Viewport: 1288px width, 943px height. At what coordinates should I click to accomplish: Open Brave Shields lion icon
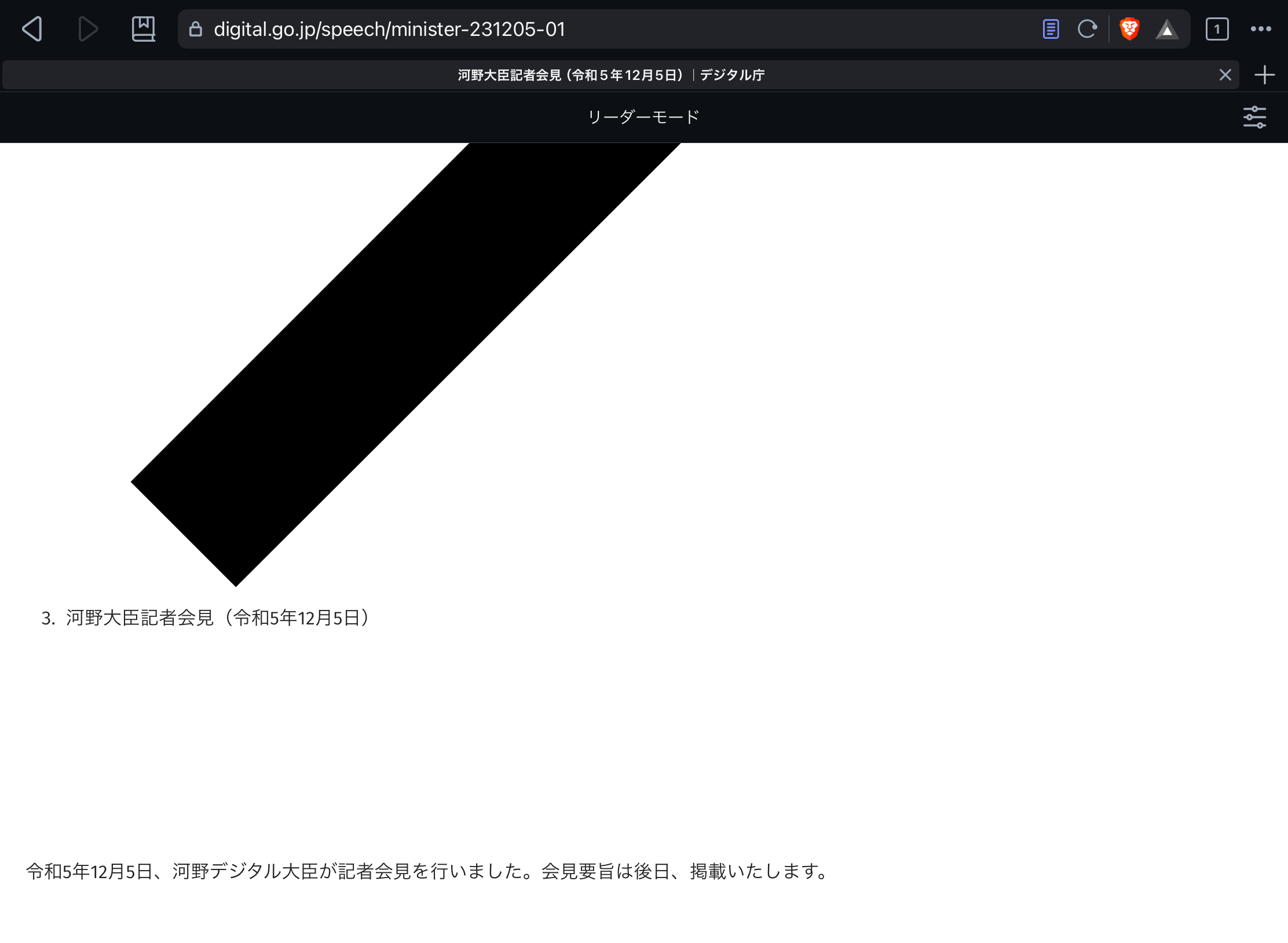click(1129, 29)
